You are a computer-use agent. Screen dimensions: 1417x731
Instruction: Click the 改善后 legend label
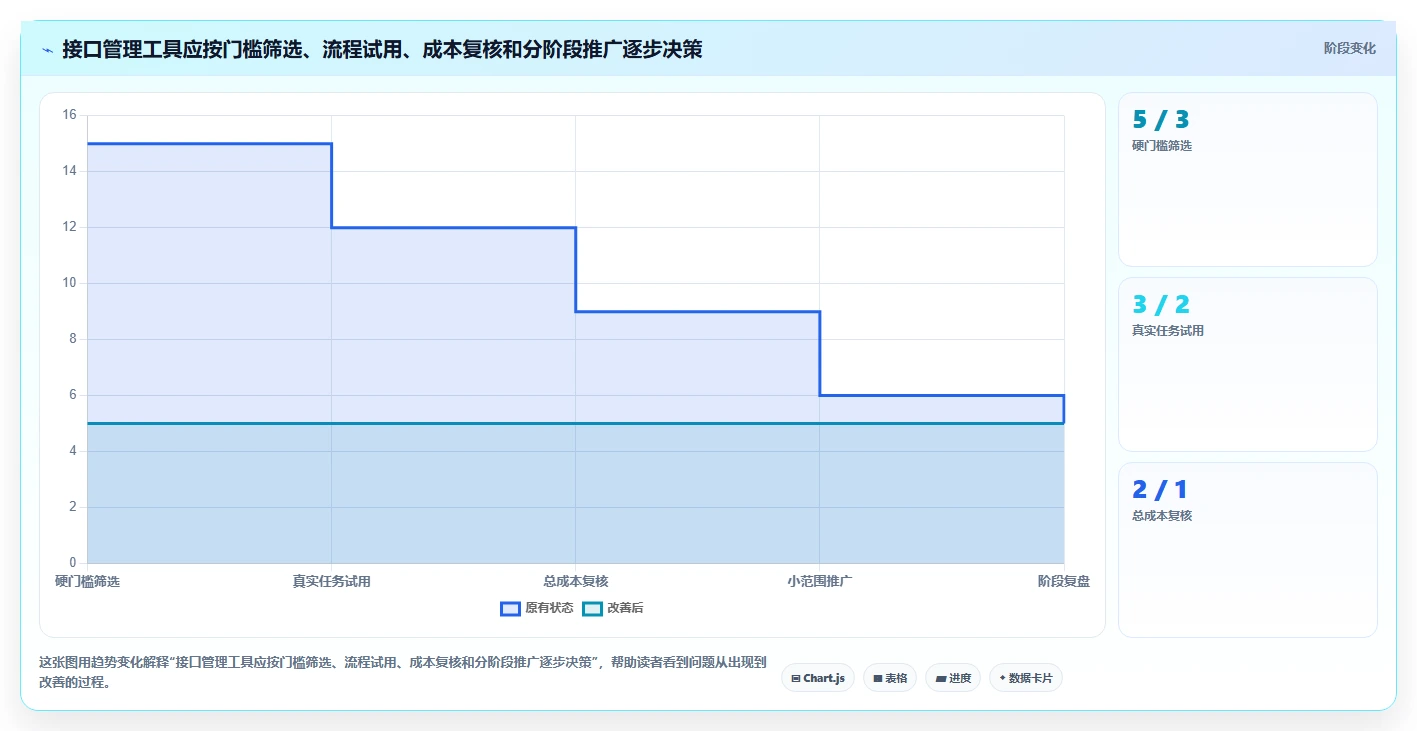(625, 608)
